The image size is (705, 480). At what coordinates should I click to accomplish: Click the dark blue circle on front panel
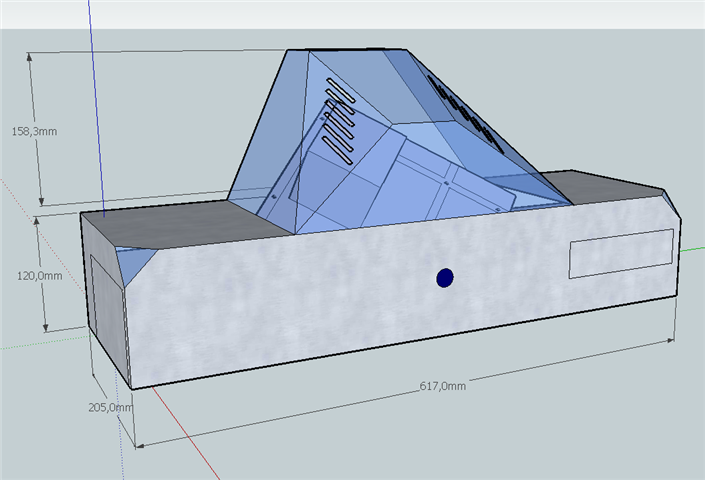(x=445, y=278)
